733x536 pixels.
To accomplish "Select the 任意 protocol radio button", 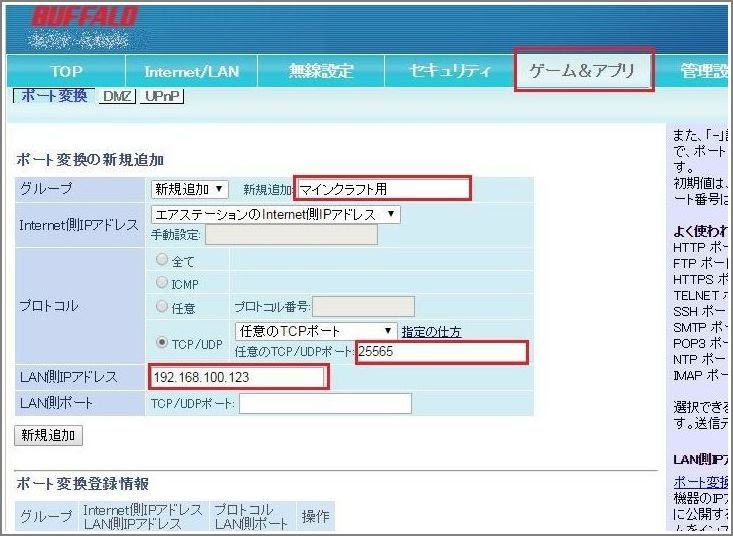I will [162, 306].
